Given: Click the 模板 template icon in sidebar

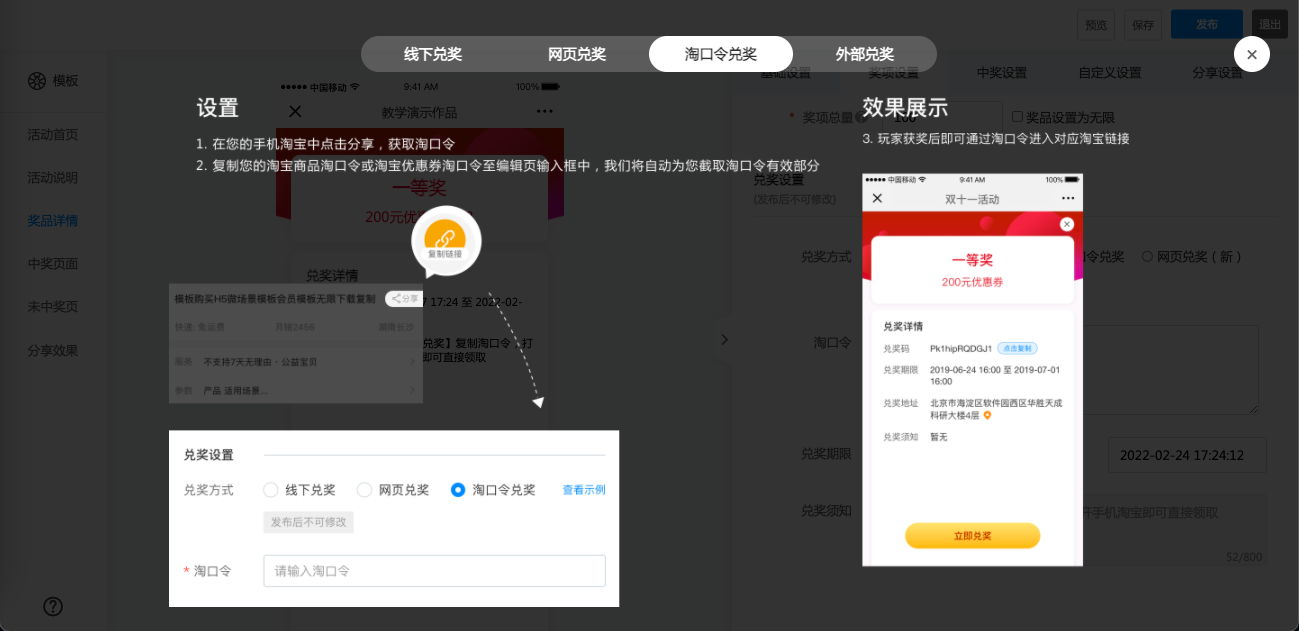Looking at the screenshot, I should pyautogui.click(x=37, y=81).
